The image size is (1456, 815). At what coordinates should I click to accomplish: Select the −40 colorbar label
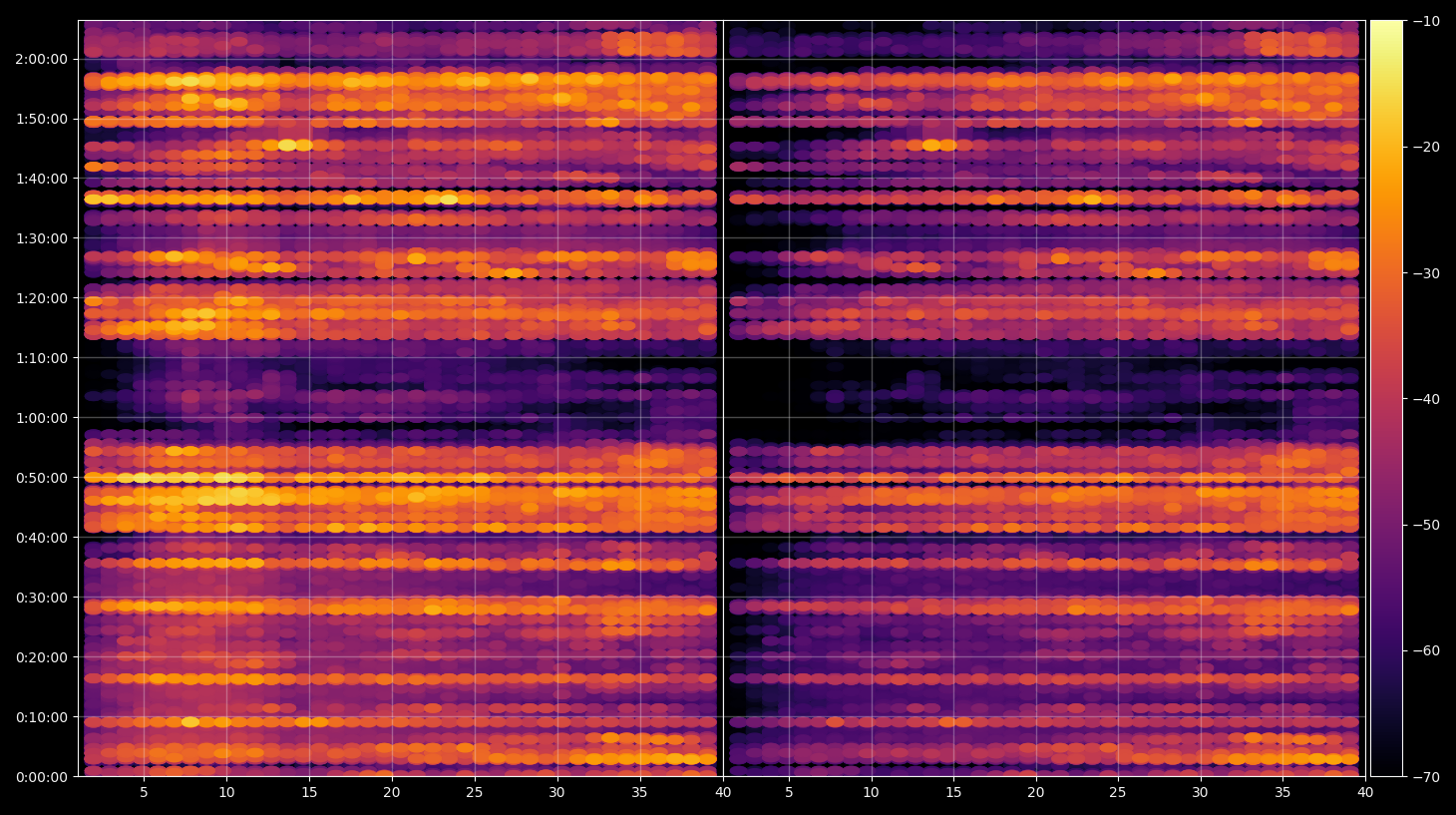[1426, 399]
